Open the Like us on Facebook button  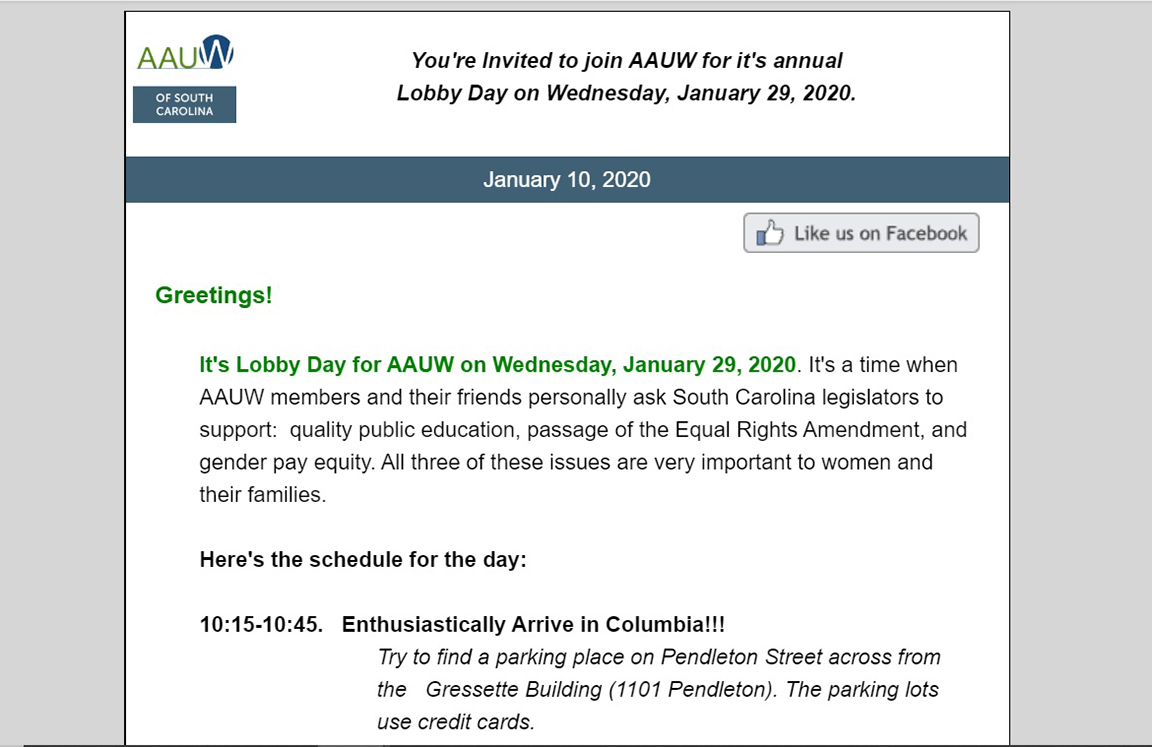click(x=861, y=233)
